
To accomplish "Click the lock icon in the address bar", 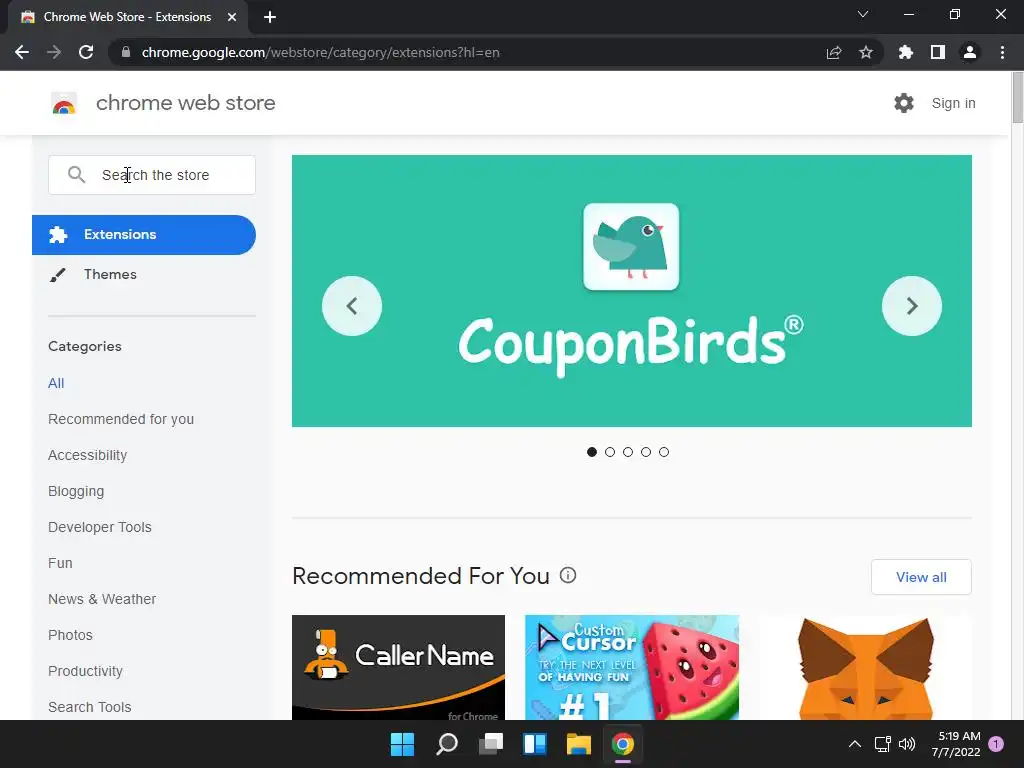I will [126, 52].
